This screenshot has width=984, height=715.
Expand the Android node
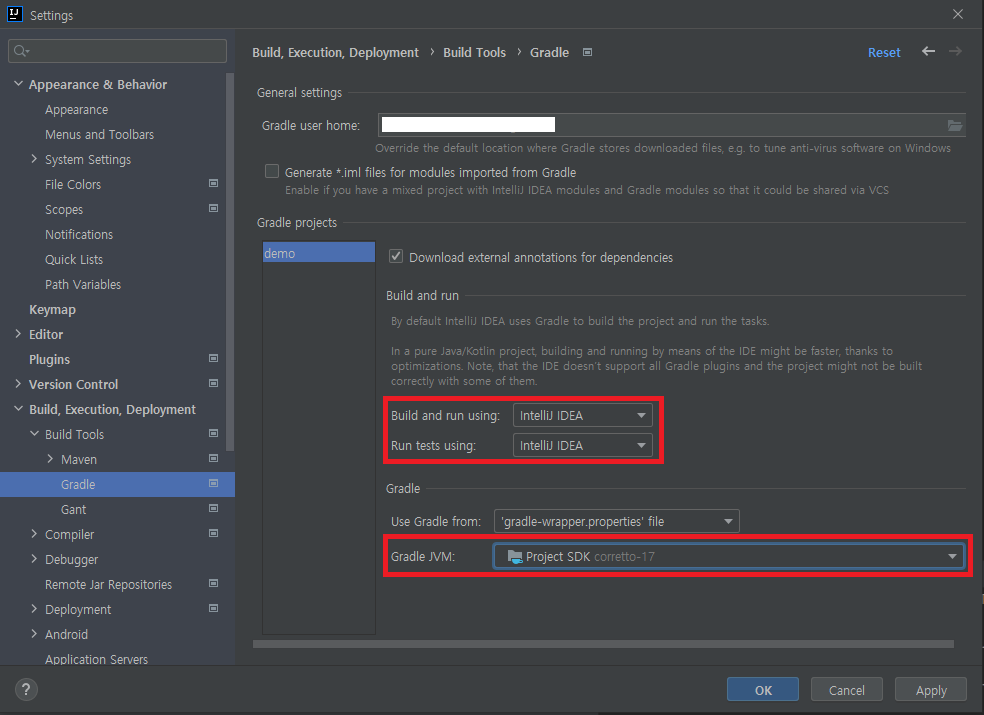[x=35, y=634]
